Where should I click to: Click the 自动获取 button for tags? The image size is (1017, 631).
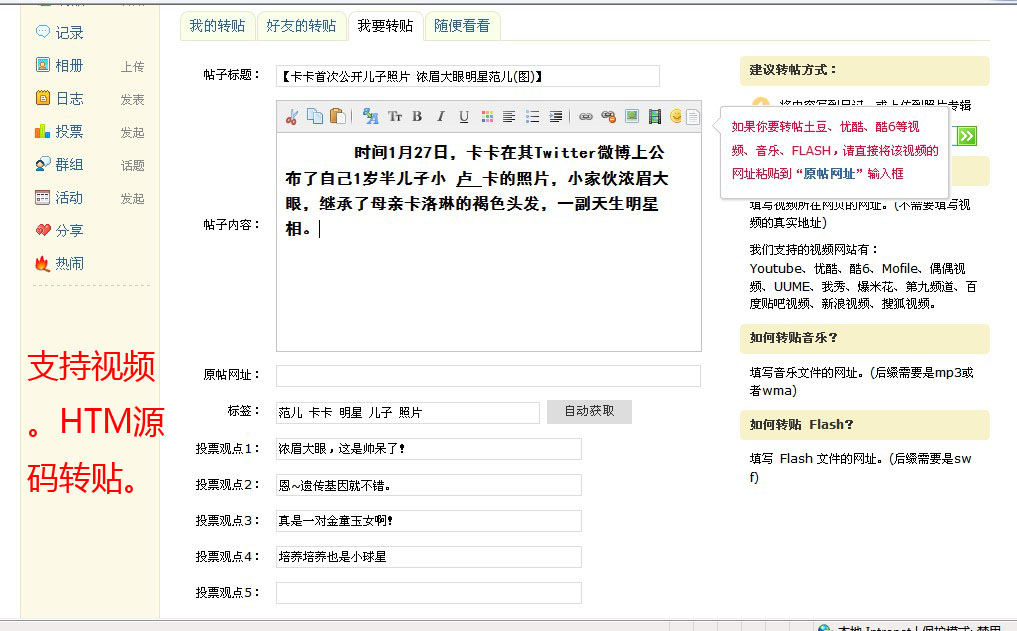click(589, 411)
